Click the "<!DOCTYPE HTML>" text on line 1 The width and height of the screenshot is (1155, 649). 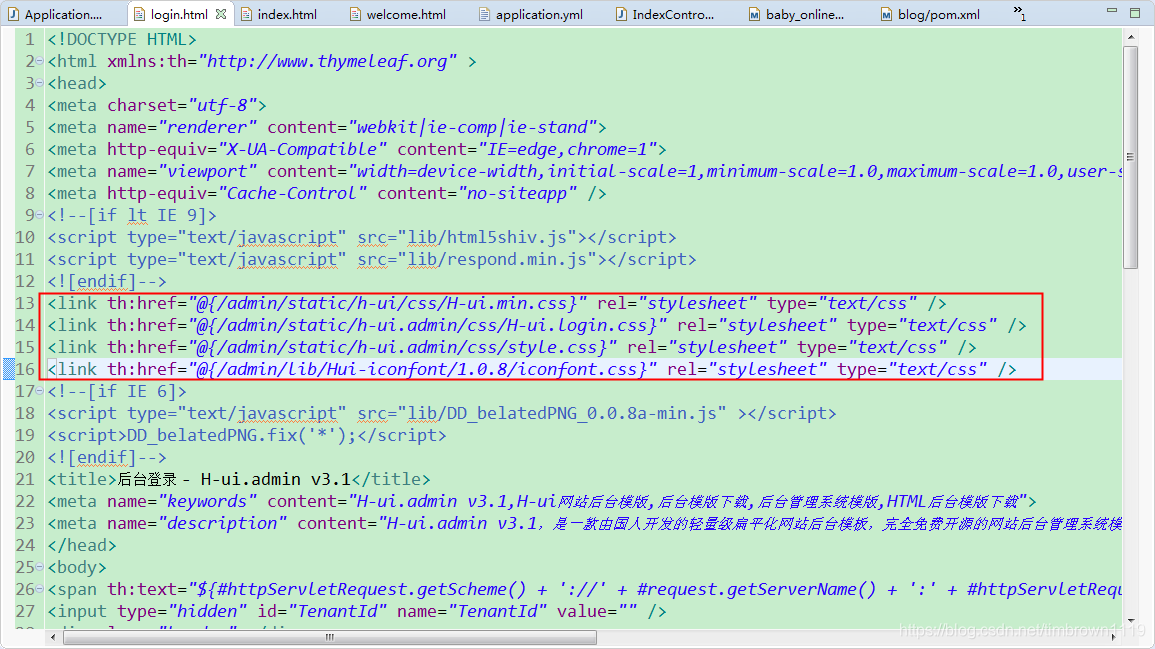[122, 40]
